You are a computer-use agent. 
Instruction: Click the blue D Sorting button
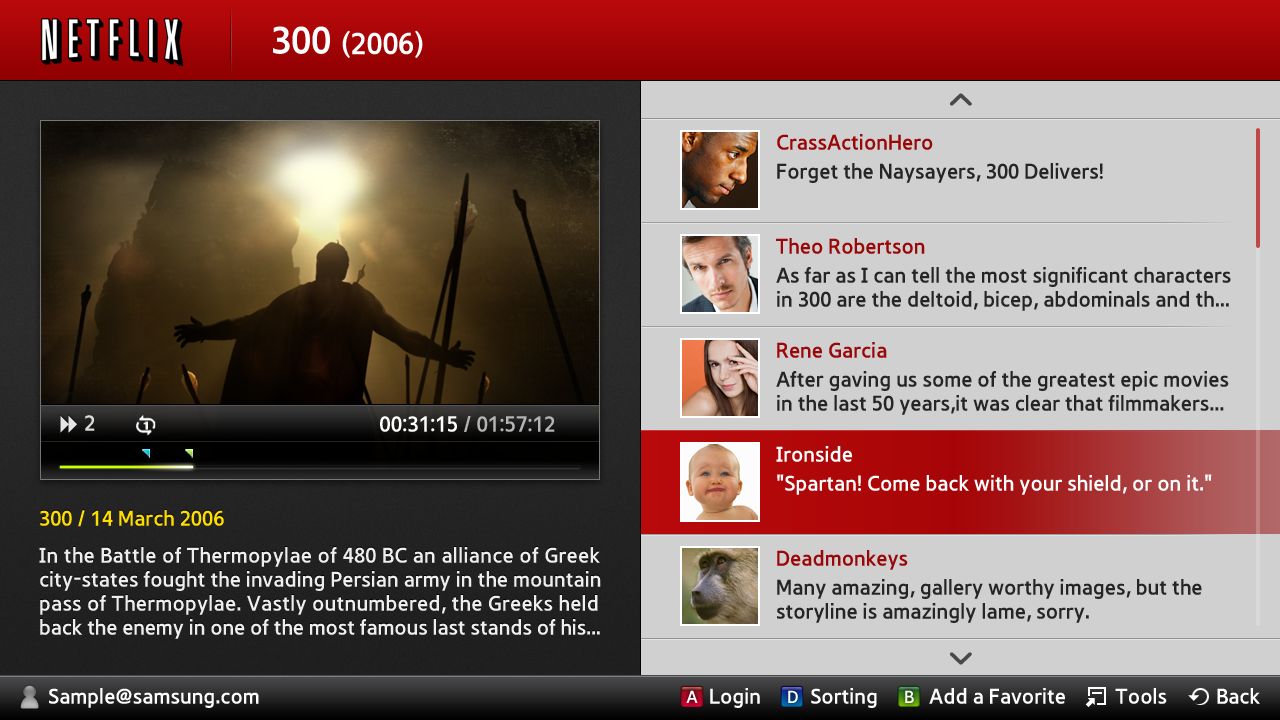(x=829, y=697)
